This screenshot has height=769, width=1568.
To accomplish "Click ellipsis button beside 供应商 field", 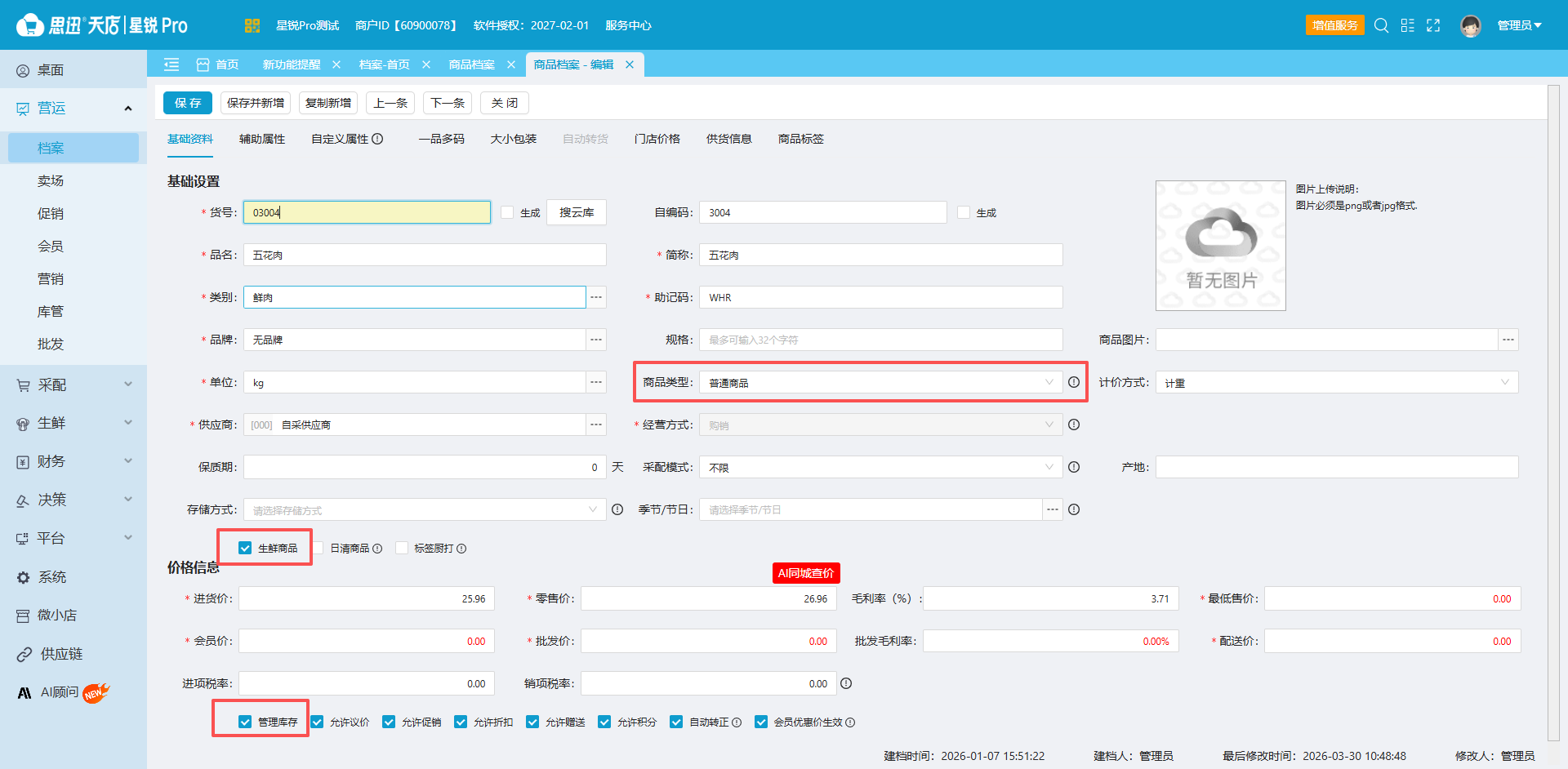I will pyautogui.click(x=596, y=425).
